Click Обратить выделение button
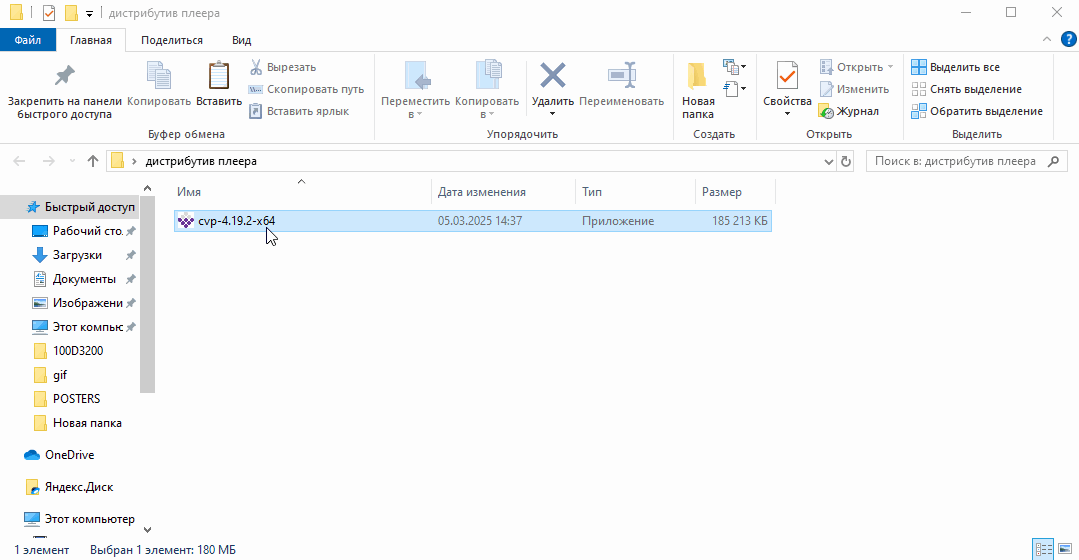Screen dimensions: 1079x560 click(976, 111)
